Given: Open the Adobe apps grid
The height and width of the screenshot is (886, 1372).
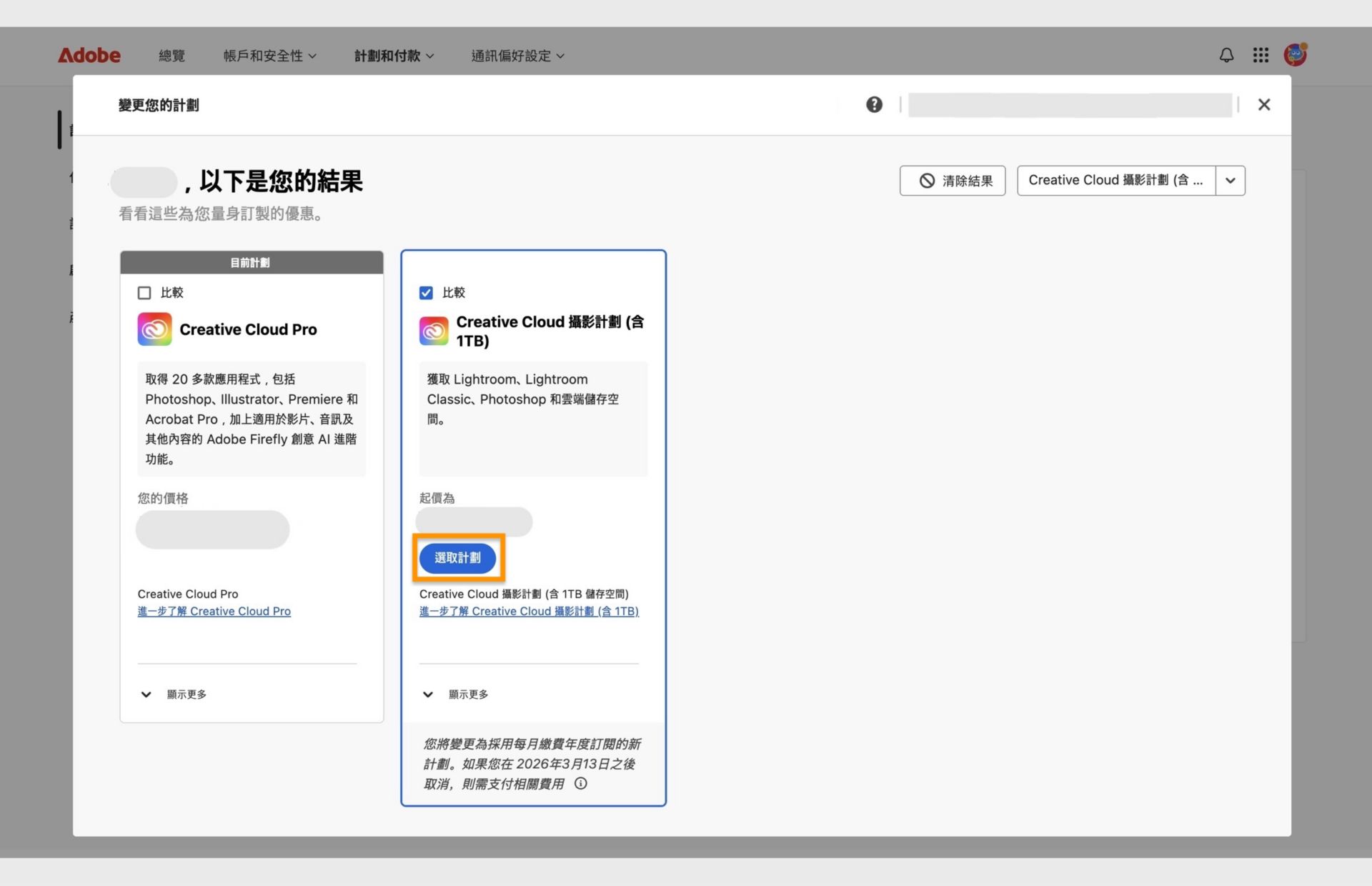Looking at the screenshot, I should [x=1261, y=55].
